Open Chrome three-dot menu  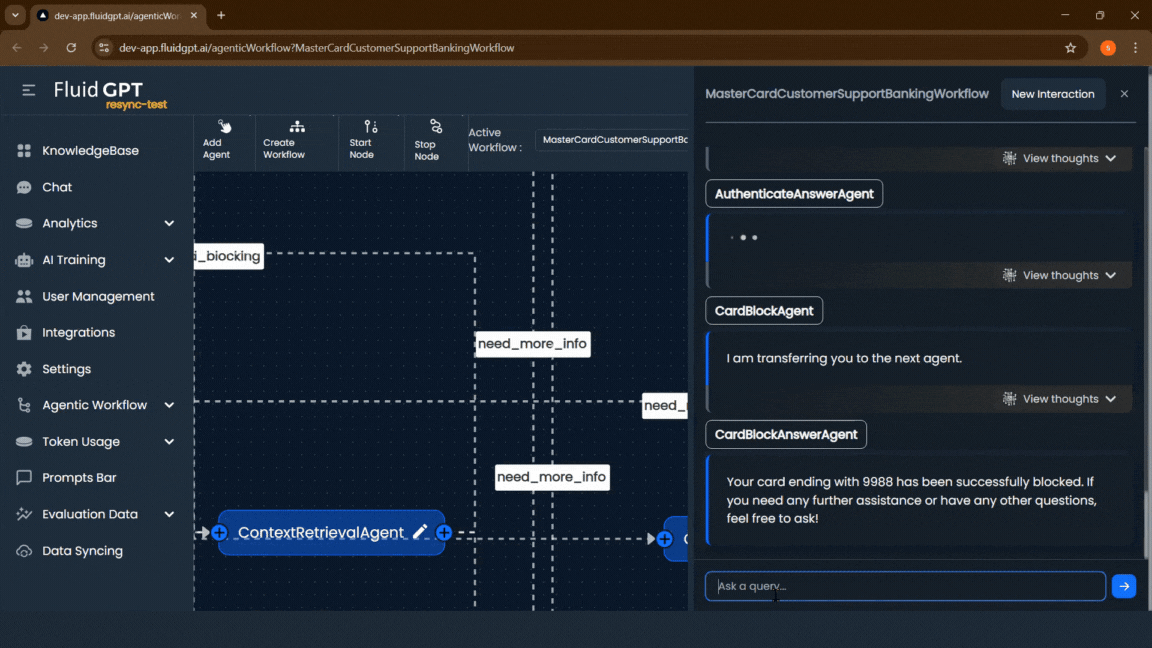(1136, 48)
